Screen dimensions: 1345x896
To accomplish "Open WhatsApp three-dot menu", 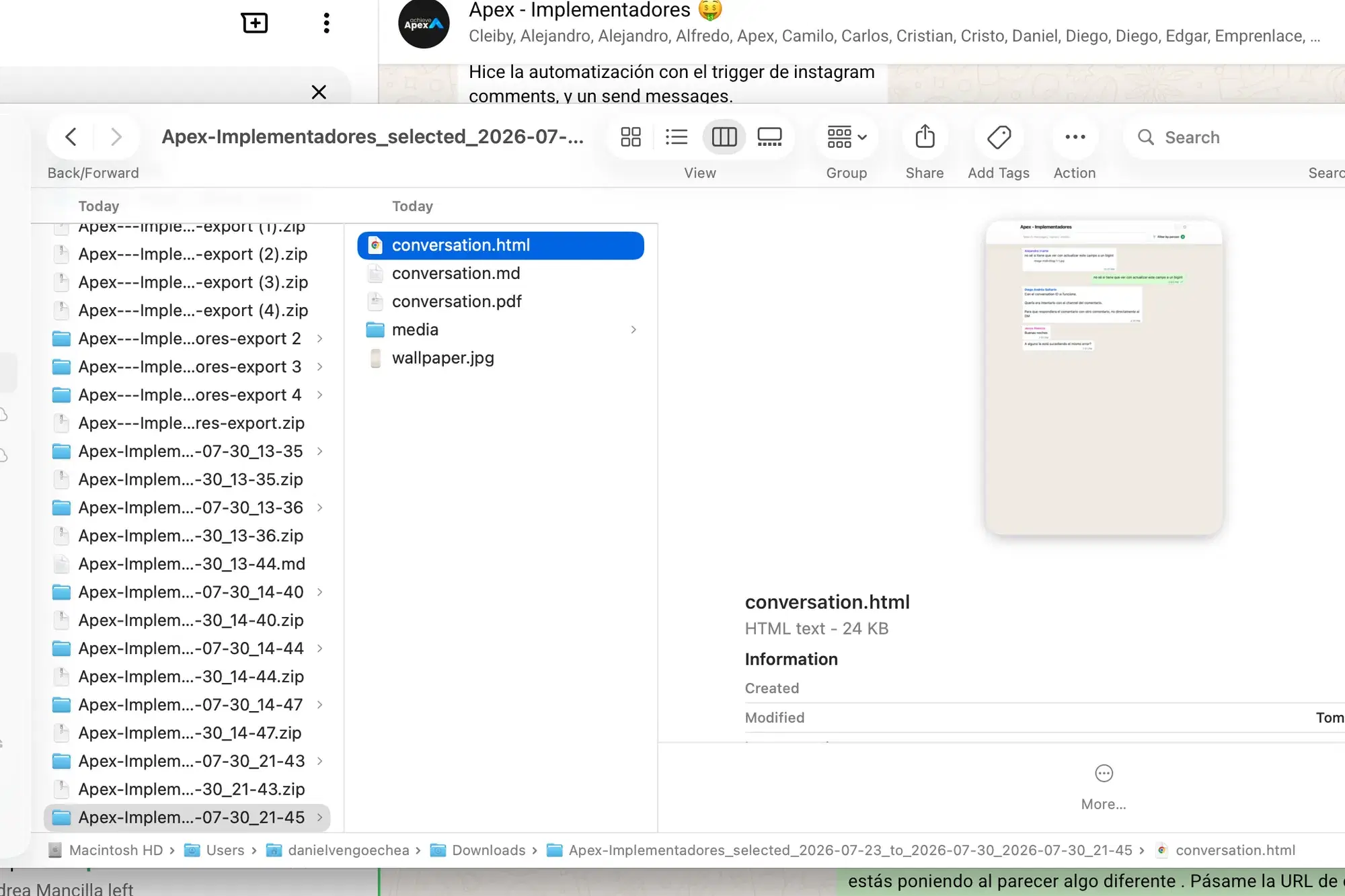I will [x=326, y=23].
